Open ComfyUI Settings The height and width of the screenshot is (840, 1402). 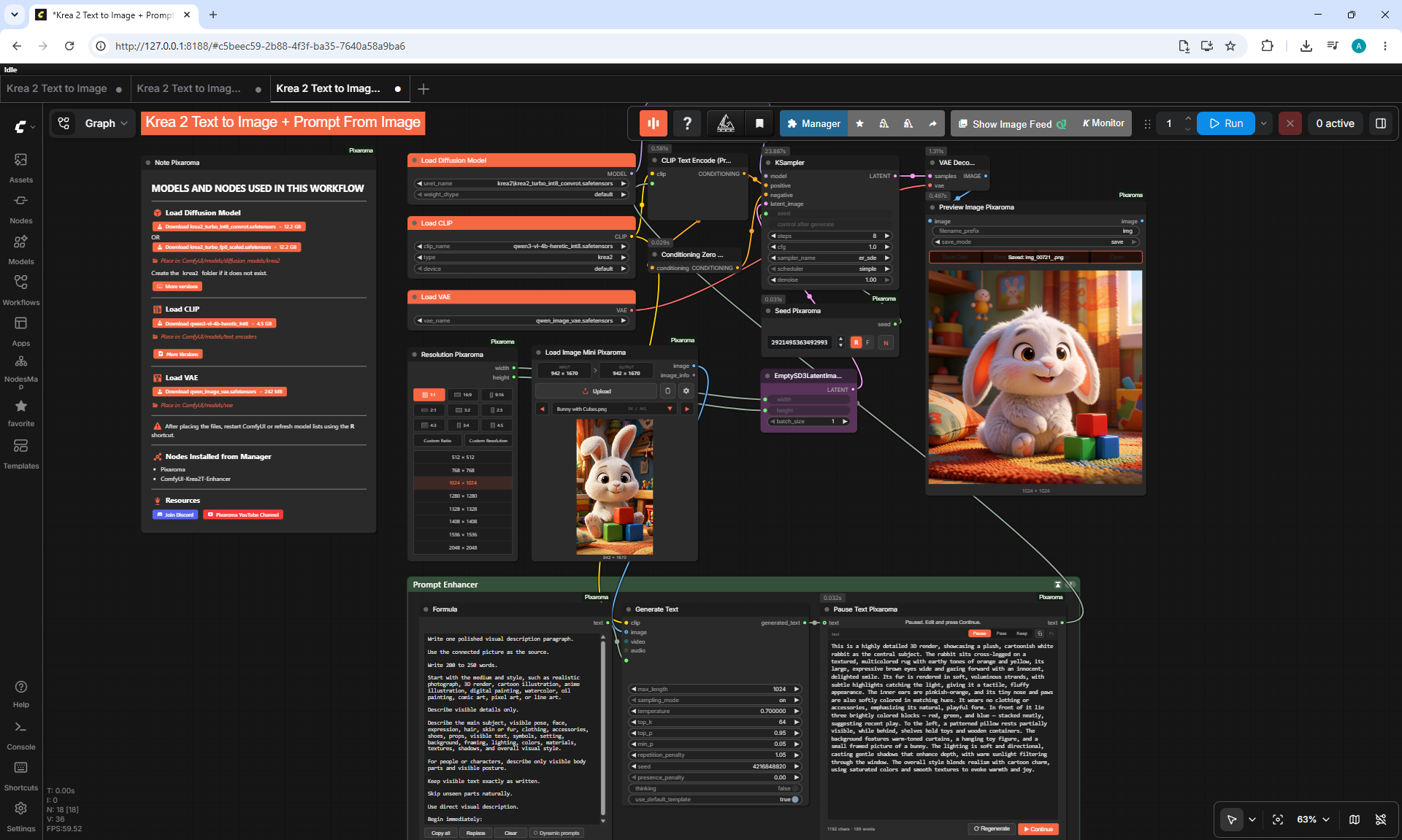pos(20,817)
